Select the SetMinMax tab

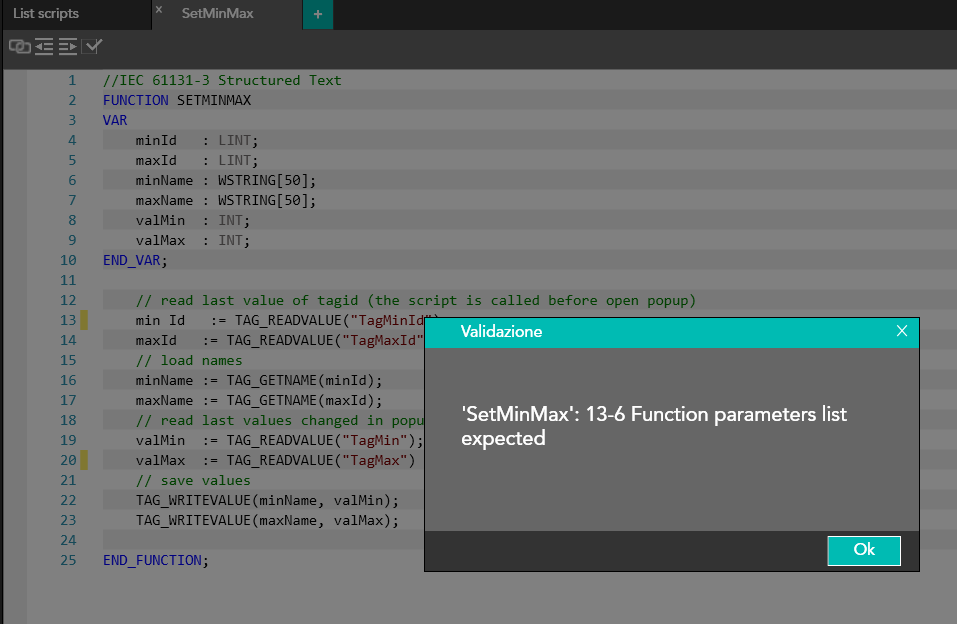coord(217,15)
